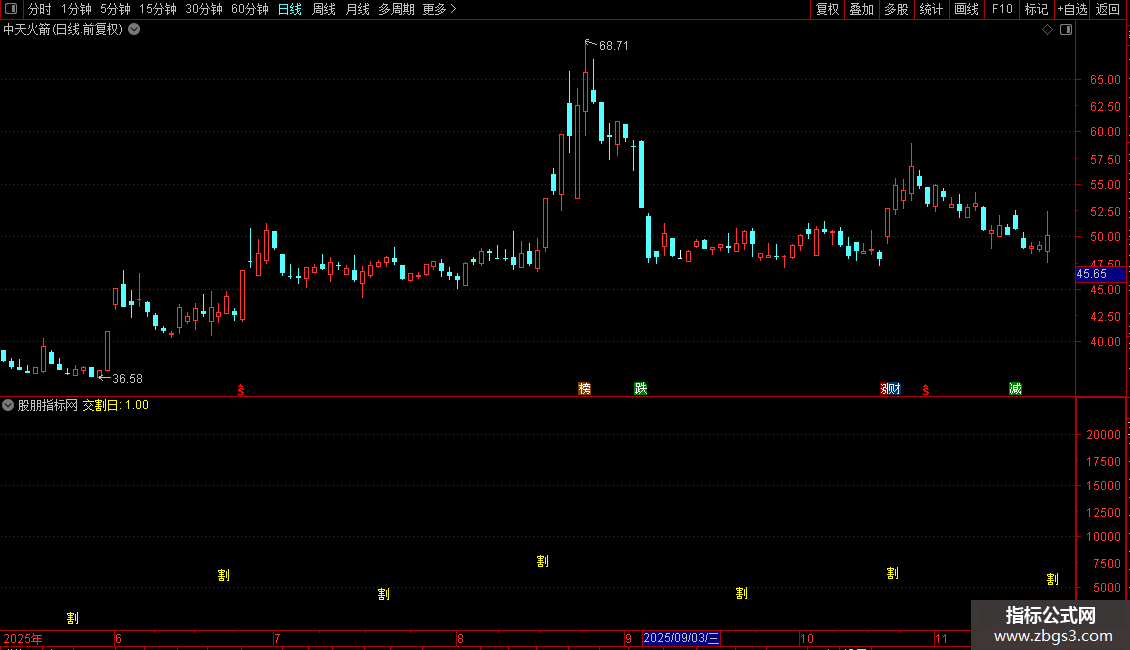The height and width of the screenshot is (650, 1130).
Task: Toggle the right side panel icon
Action: coord(1066,30)
